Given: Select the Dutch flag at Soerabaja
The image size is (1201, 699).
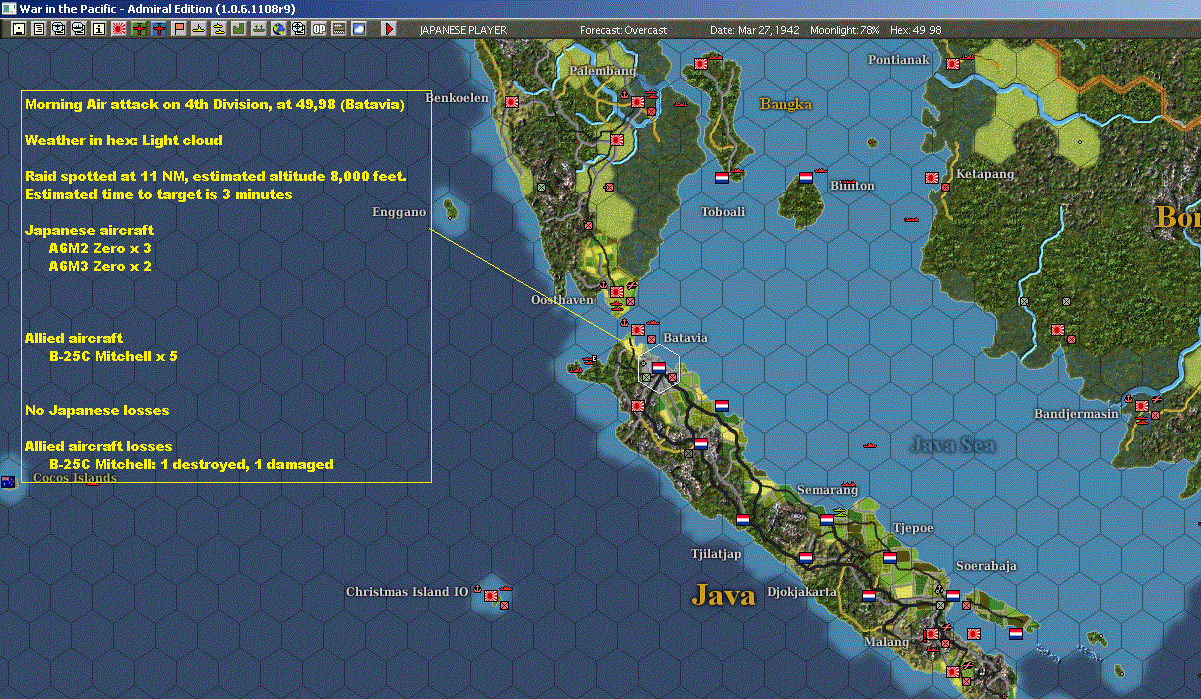Looking at the screenshot, I should tap(953, 596).
